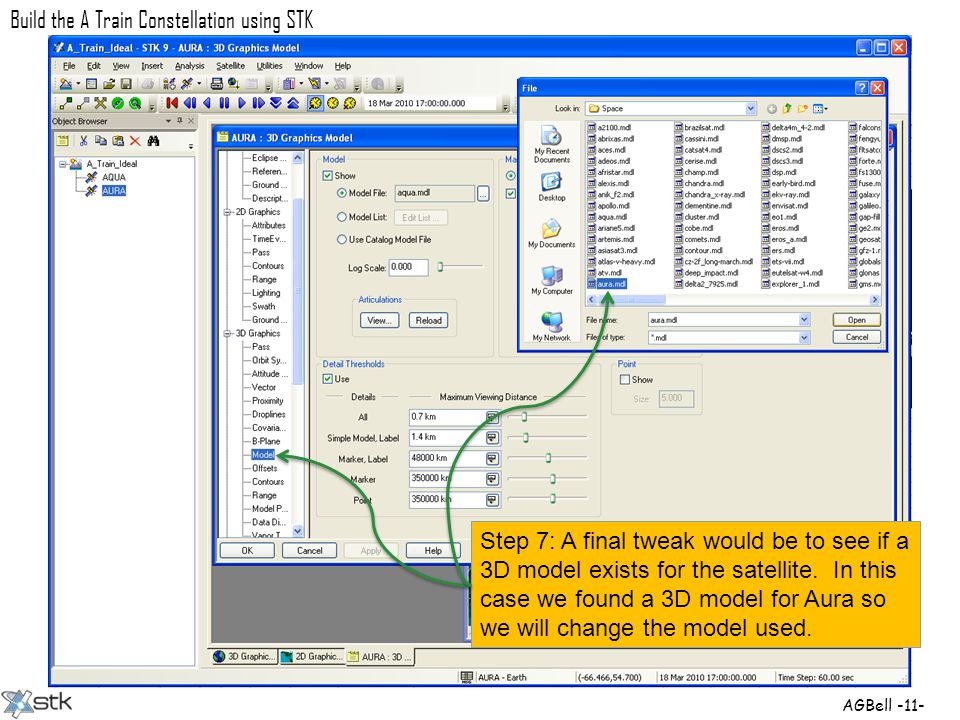Image resolution: width=960 pixels, height=720 pixels.
Task: Open the All distance units button
Action: [x=492, y=417]
